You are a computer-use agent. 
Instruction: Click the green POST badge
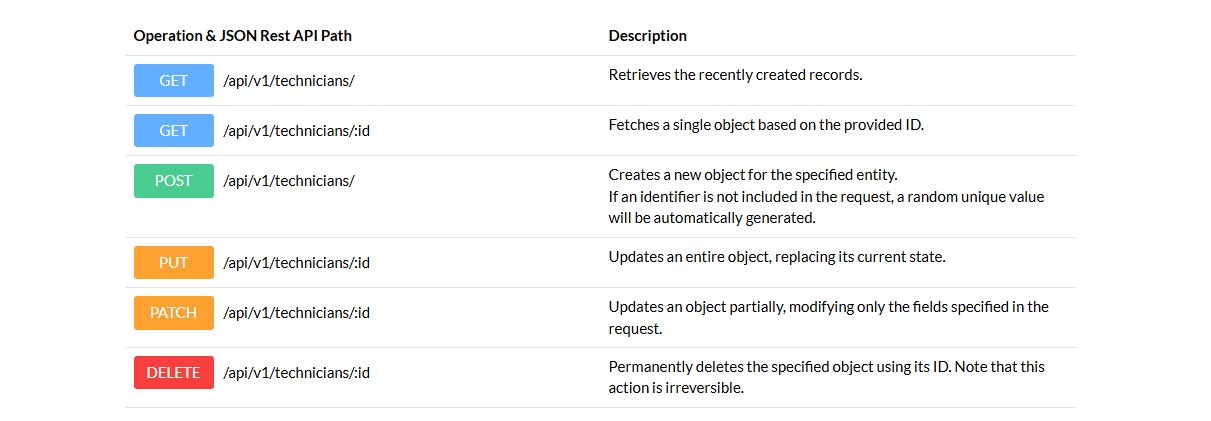coord(174,180)
